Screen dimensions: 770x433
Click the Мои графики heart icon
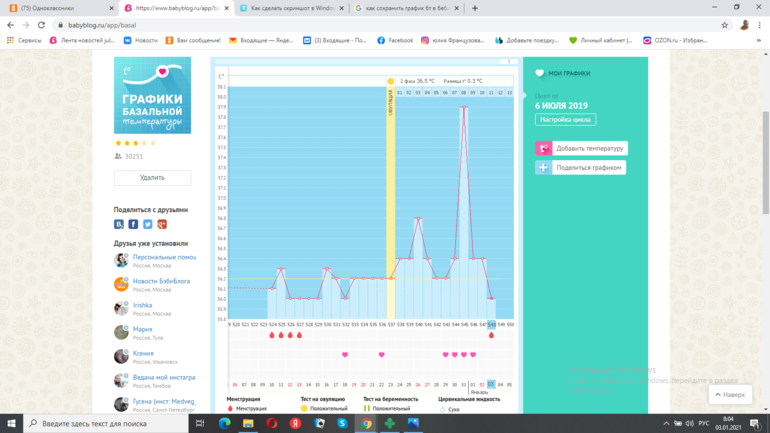click(x=540, y=74)
